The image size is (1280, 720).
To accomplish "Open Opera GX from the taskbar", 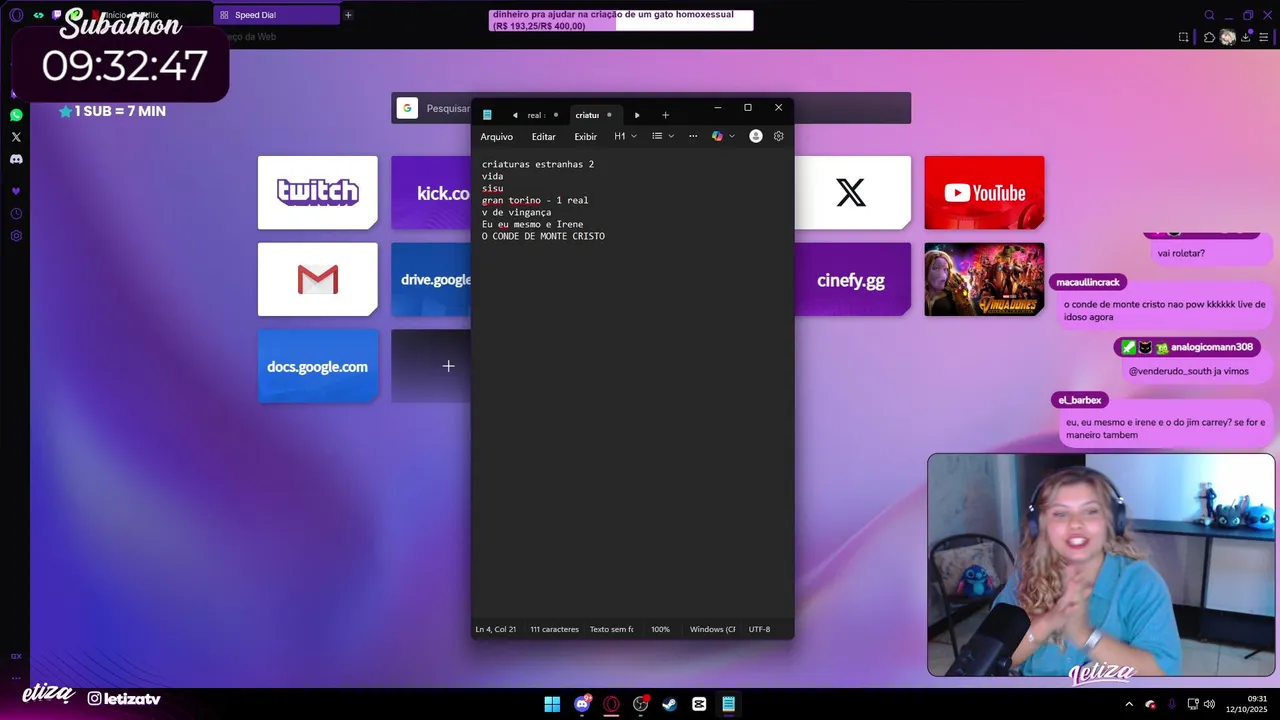I will pos(611,704).
